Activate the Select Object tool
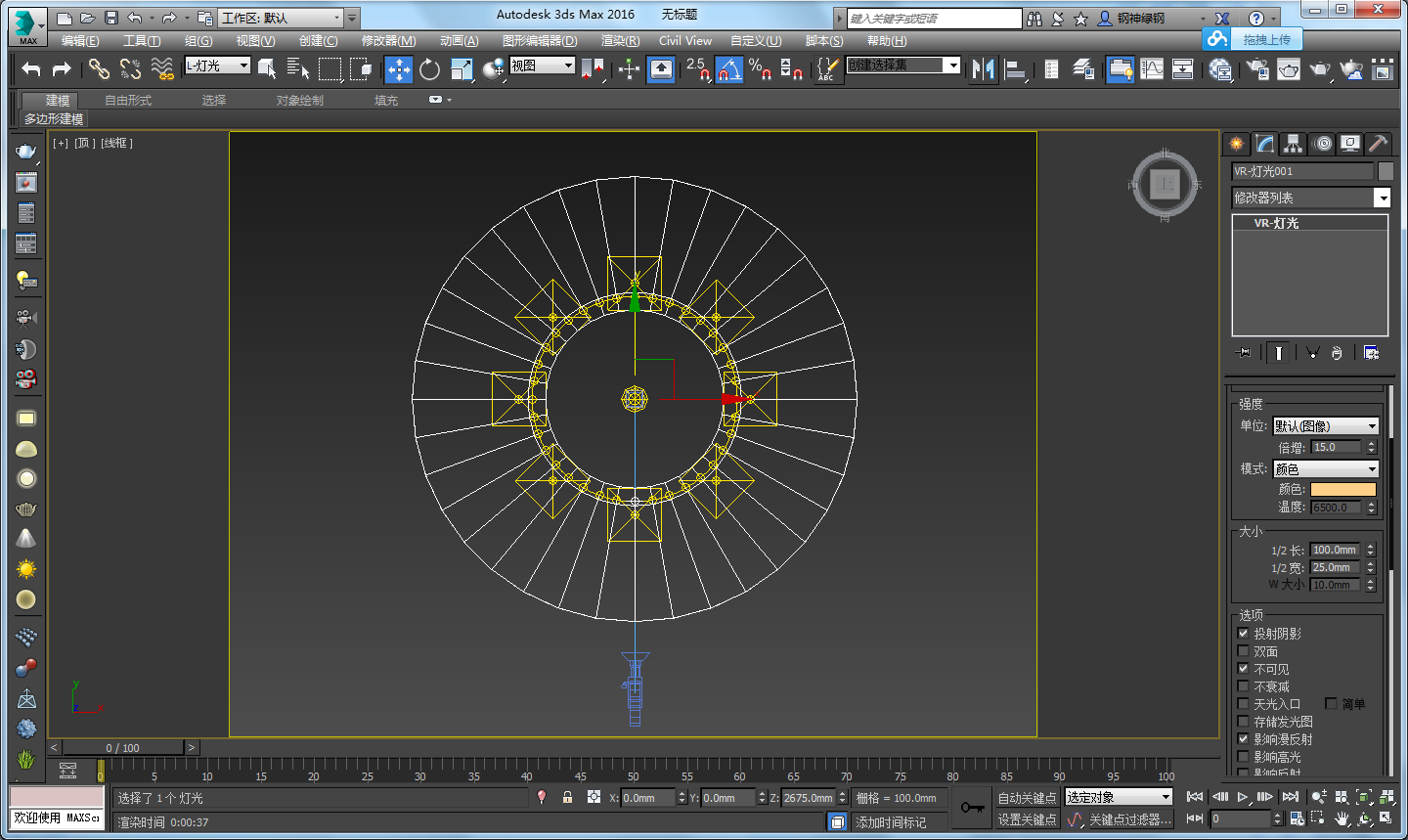Screen dimensions: 1408x840 pyautogui.click(x=267, y=68)
